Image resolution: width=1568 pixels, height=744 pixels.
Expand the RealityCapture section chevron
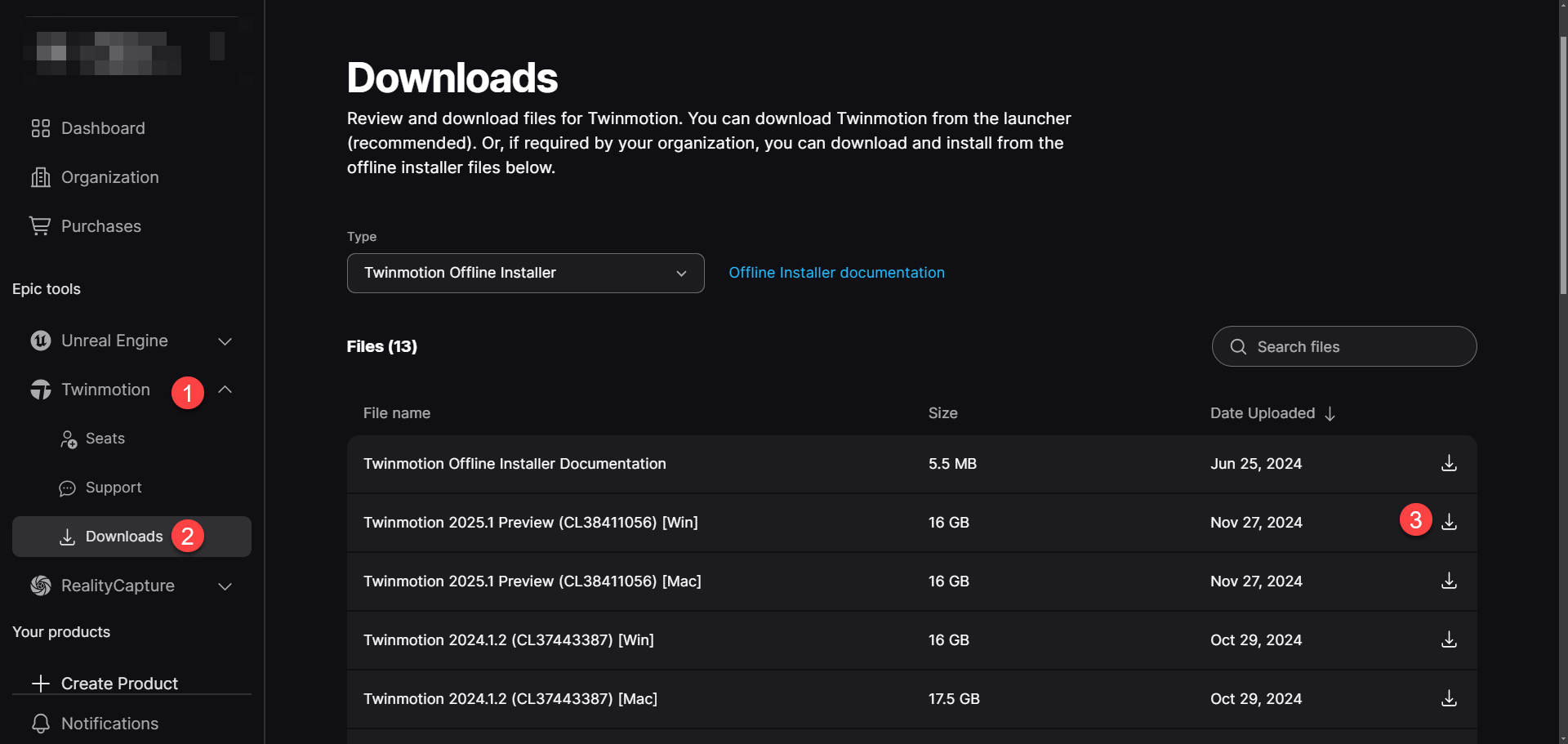[225, 586]
